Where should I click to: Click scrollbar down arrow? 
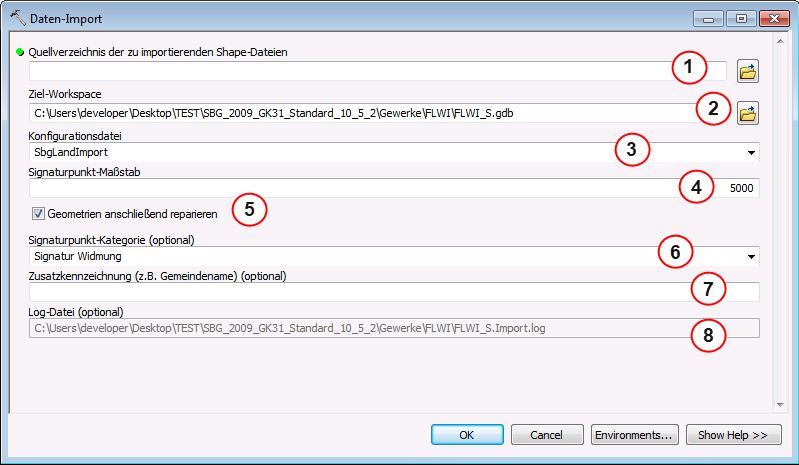tap(780, 405)
